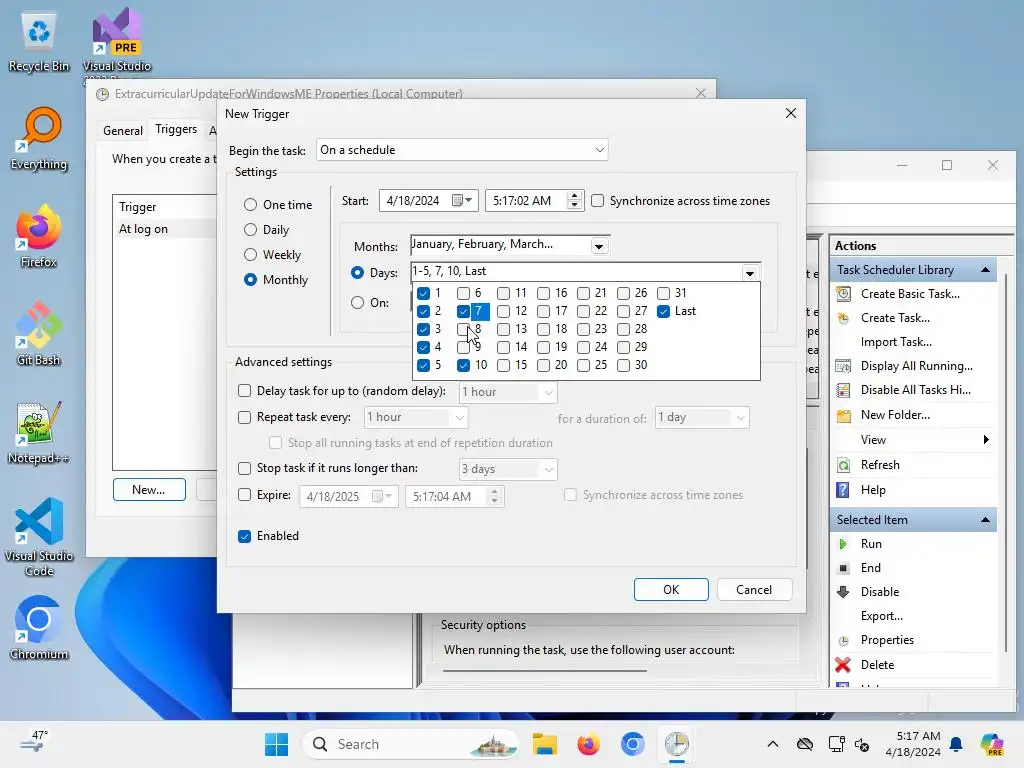Collapse Task Scheduler Library actions section

(985, 270)
